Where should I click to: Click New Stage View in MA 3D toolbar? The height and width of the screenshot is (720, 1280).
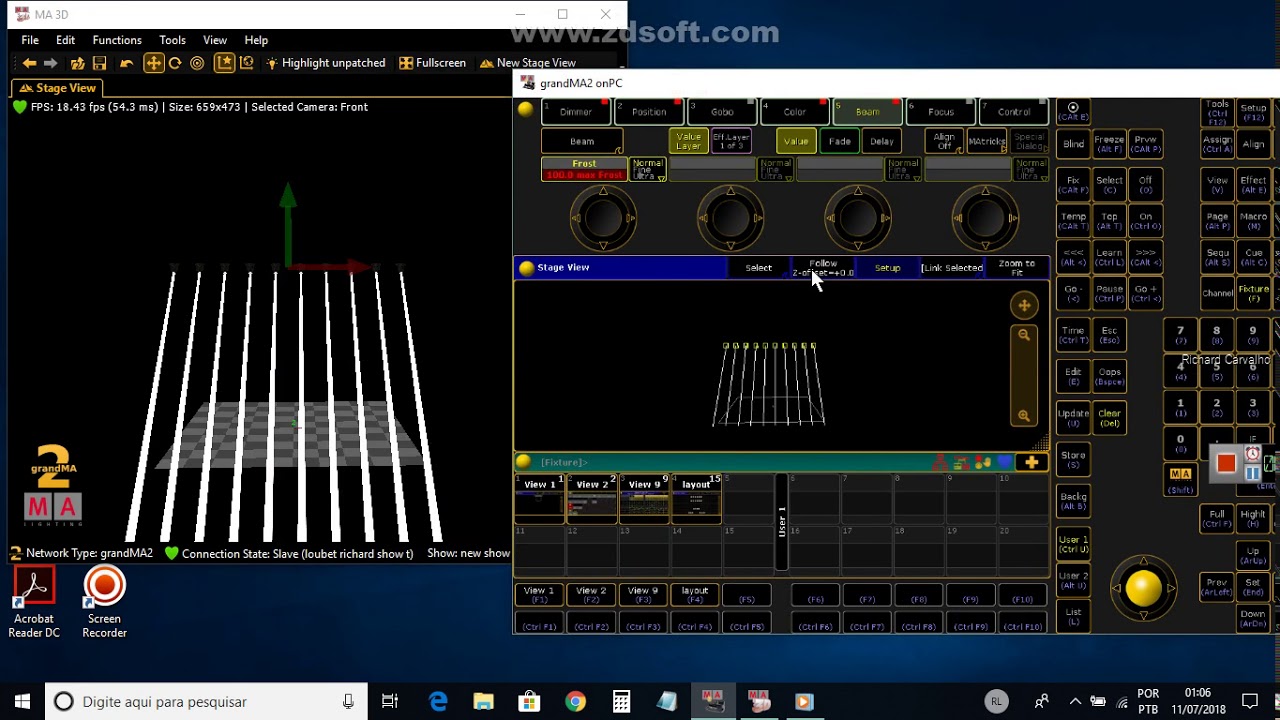tap(527, 63)
